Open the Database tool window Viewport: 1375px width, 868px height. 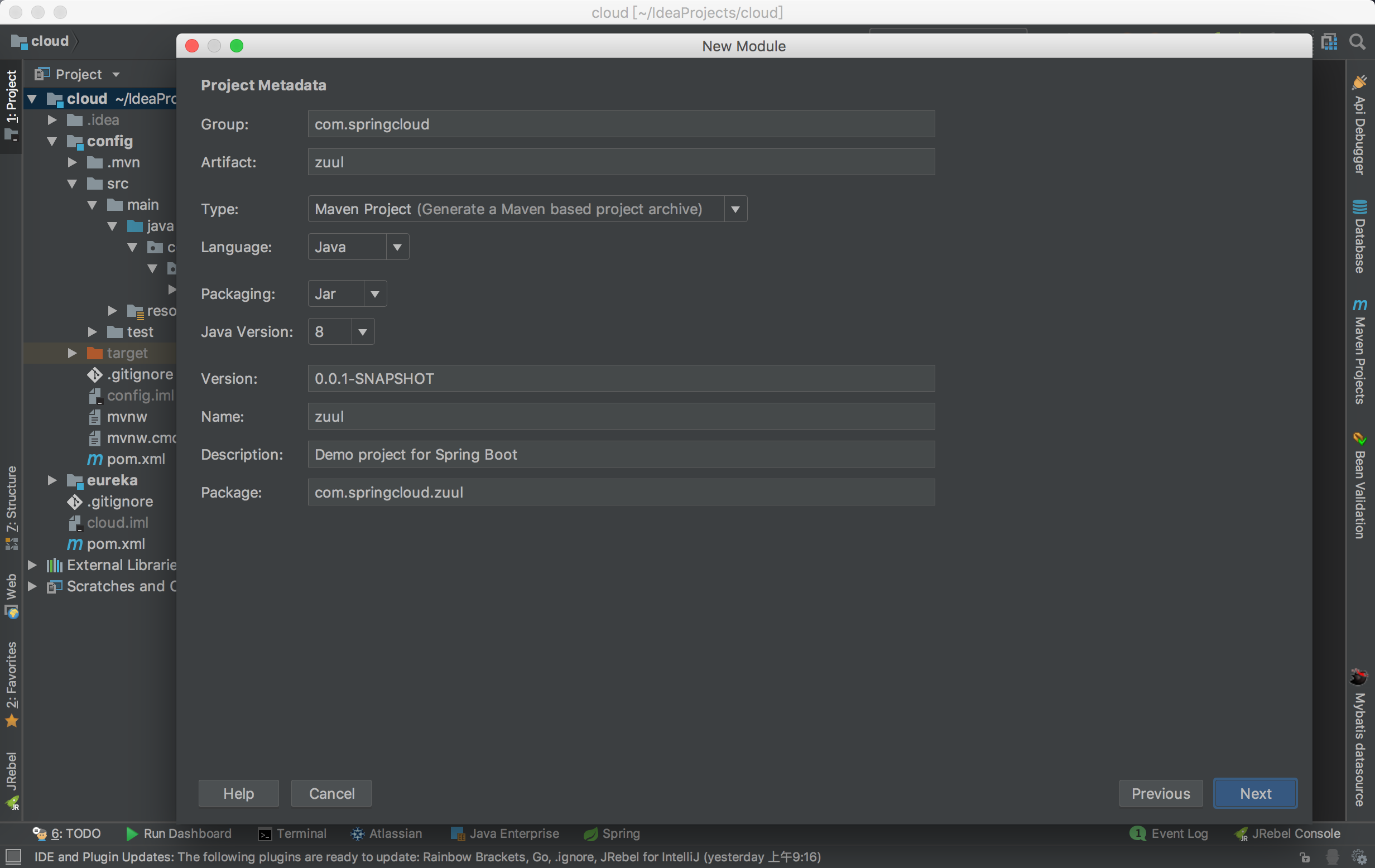(x=1359, y=237)
